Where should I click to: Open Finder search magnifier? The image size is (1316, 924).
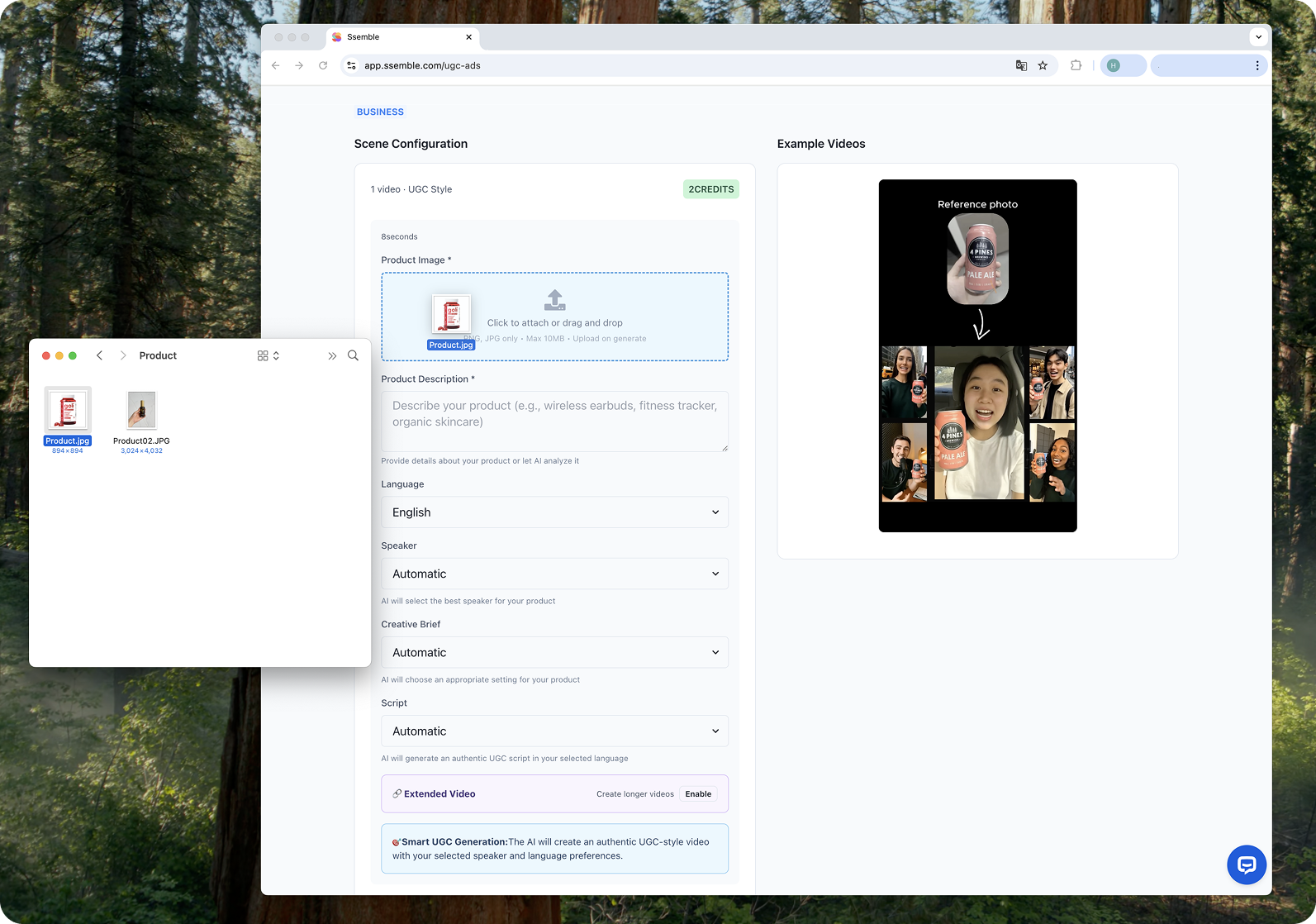353,355
